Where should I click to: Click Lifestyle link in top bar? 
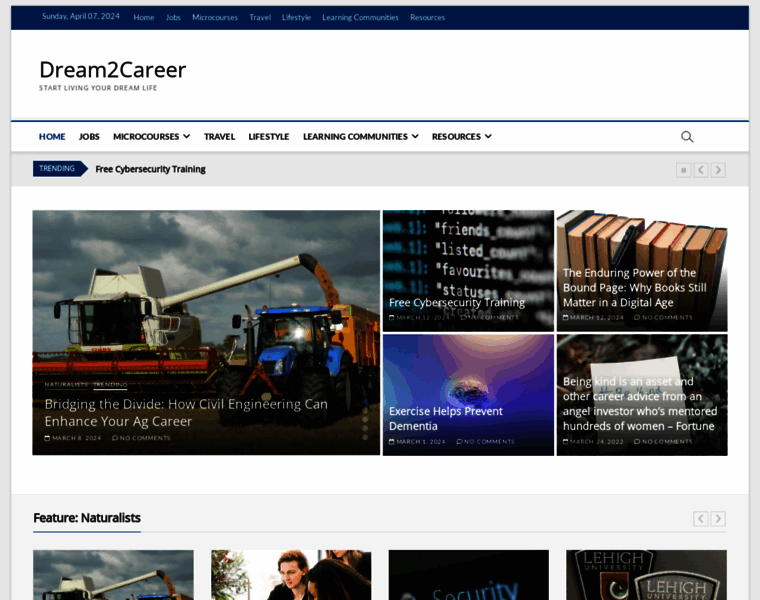[x=296, y=17]
